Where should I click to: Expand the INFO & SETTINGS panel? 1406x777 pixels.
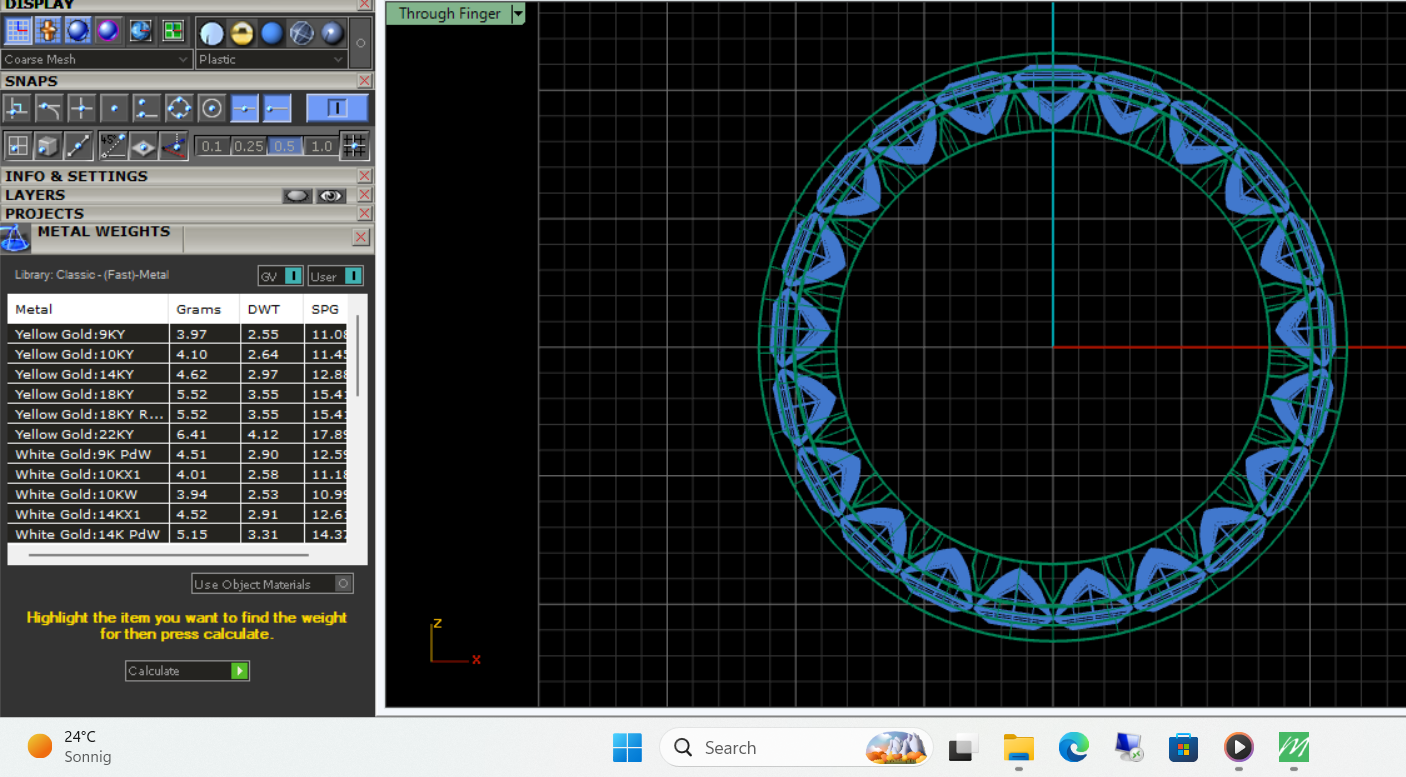76,176
